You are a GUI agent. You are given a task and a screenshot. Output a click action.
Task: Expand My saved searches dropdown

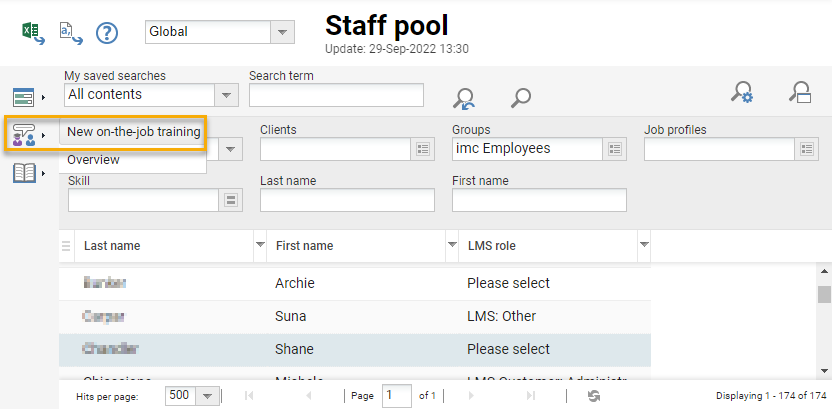pyautogui.click(x=226, y=95)
